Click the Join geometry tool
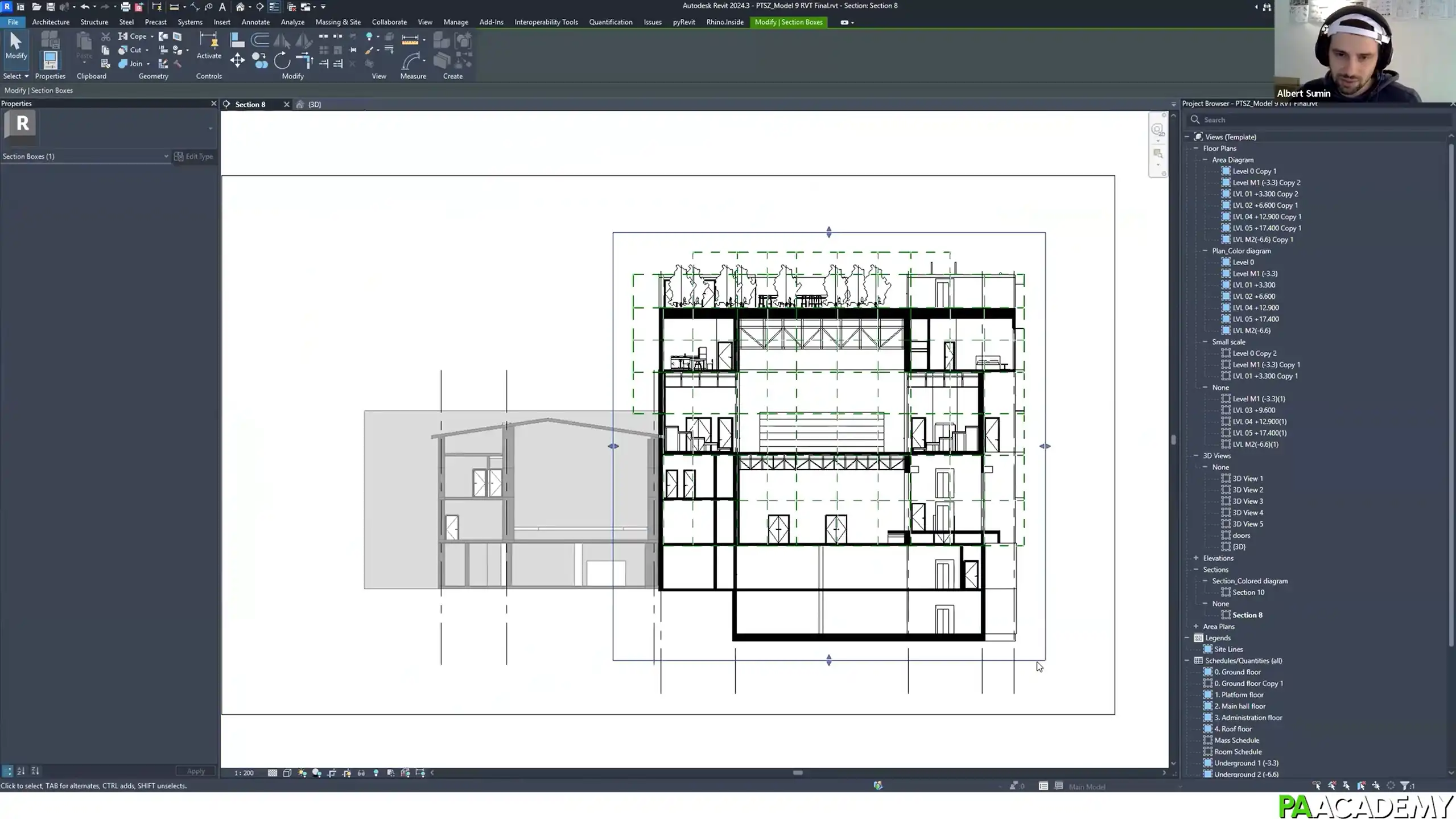The width and height of the screenshot is (1456, 819). [x=132, y=64]
